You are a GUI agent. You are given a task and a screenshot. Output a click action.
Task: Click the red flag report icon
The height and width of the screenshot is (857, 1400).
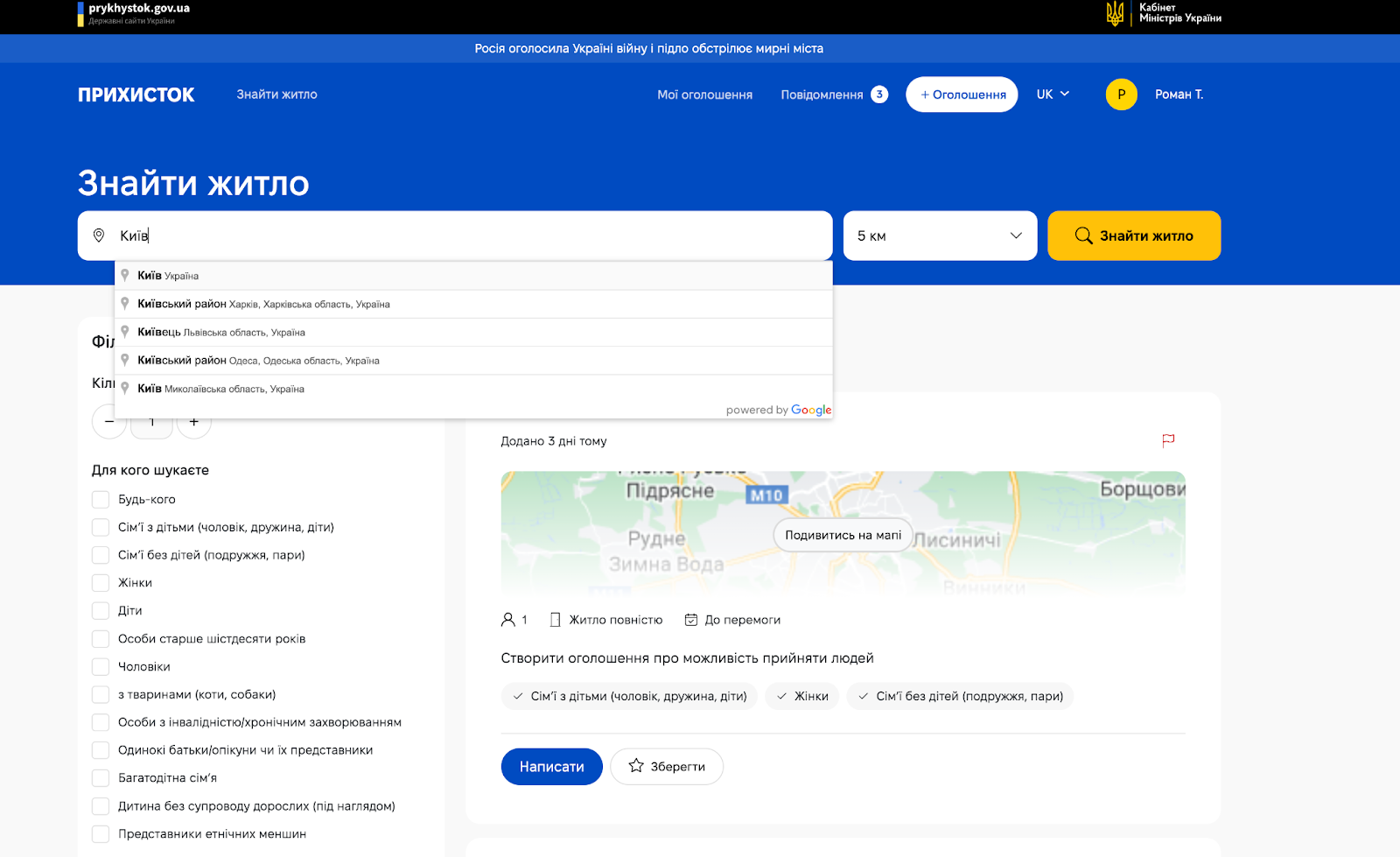pos(1168,440)
